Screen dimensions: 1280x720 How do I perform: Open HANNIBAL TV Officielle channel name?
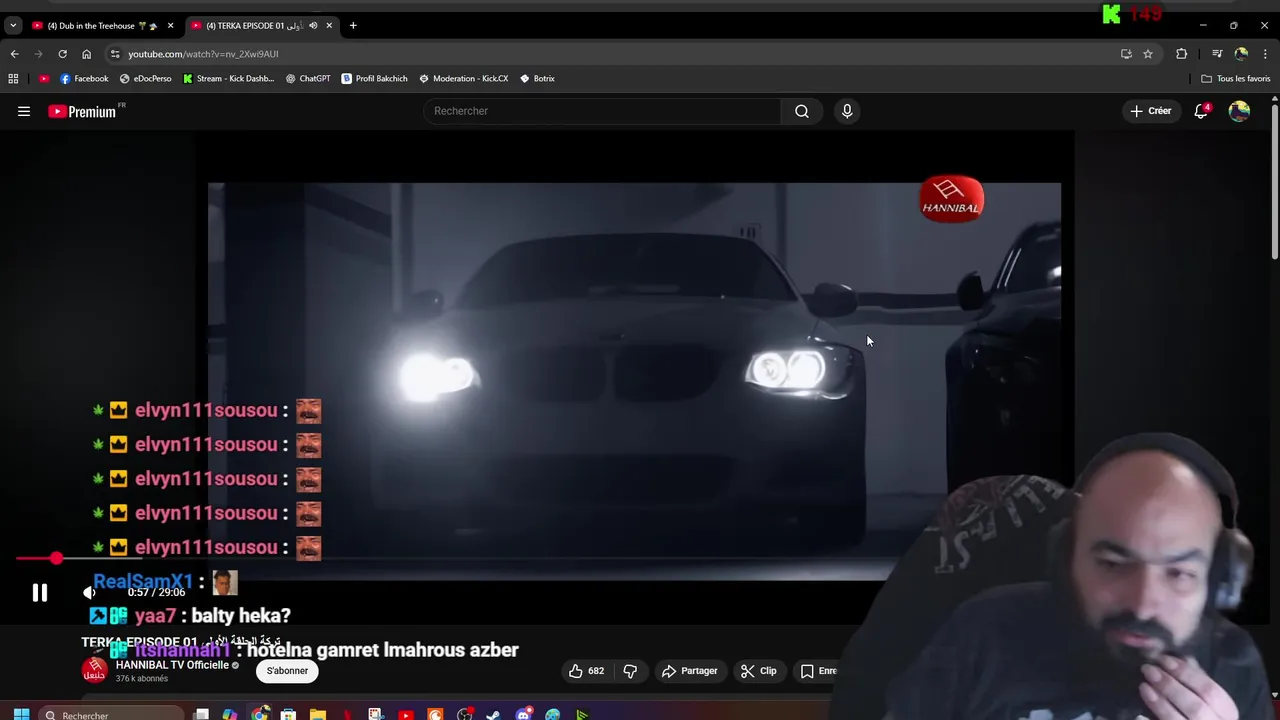pyautogui.click(x=172, y=665)
